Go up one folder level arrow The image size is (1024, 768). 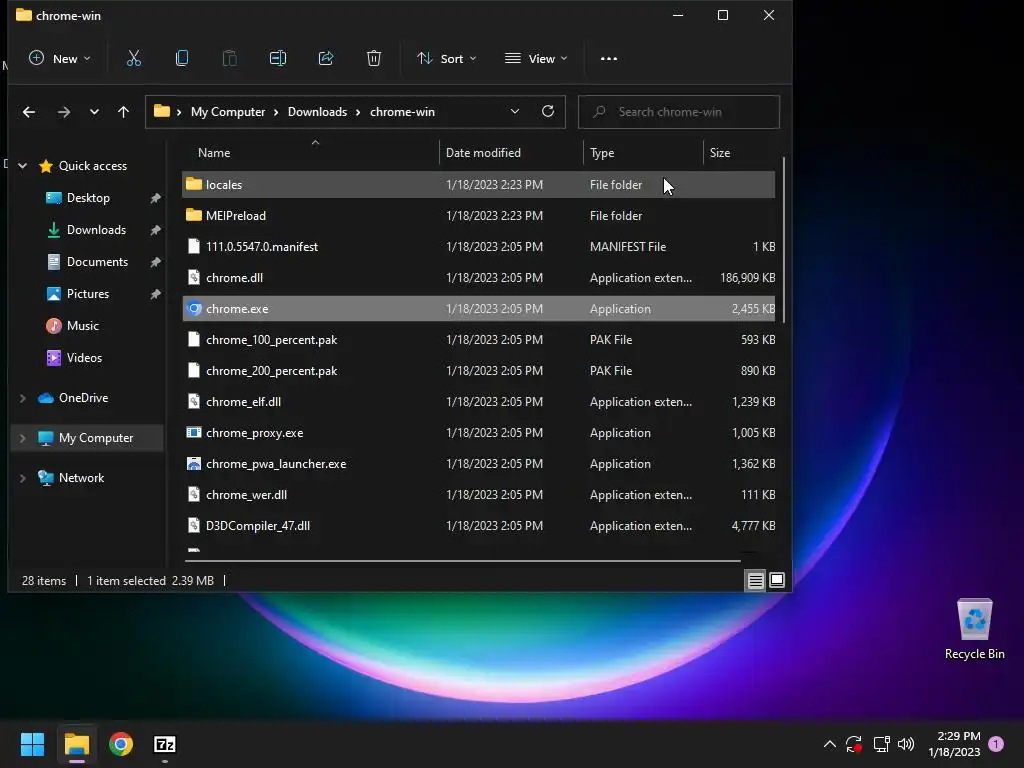(x=123, y=112)
